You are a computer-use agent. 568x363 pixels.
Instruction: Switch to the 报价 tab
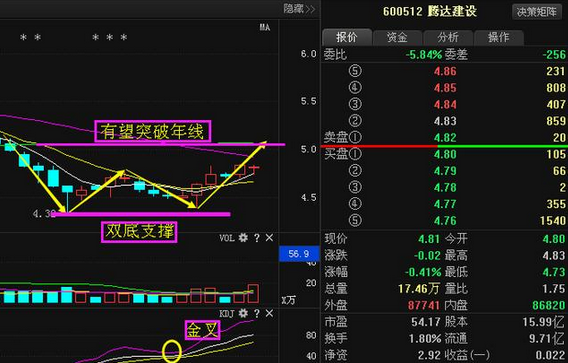(x=347, y=37)
